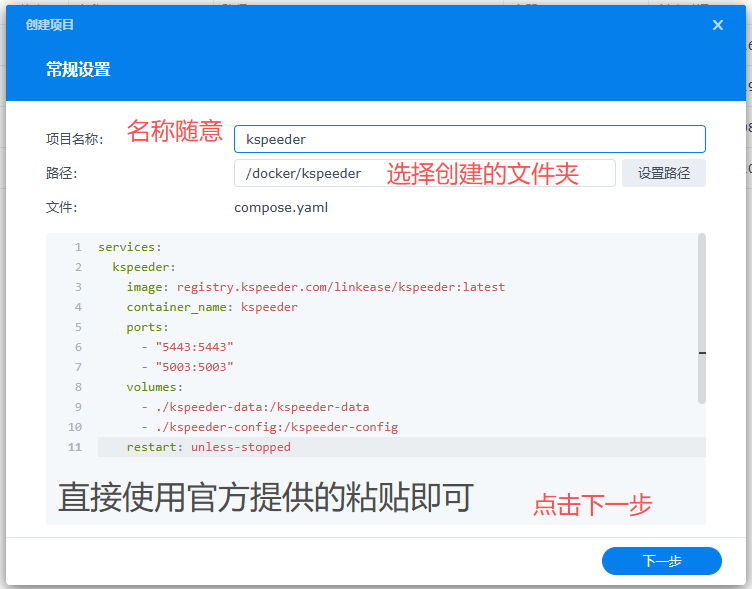Screen dimensions: 752x589
Task: Click the 项目名称 input field containing kspeeder
Action: coord(469,139)
